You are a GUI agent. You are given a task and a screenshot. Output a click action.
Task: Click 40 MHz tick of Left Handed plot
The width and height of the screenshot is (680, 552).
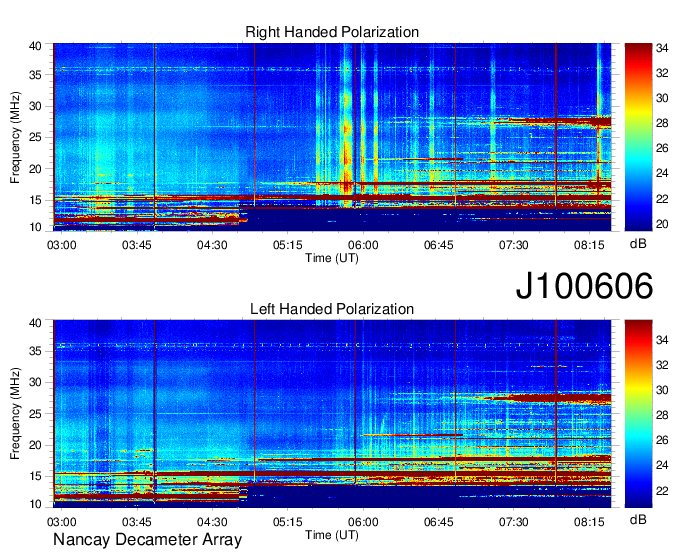pos(35,323)
